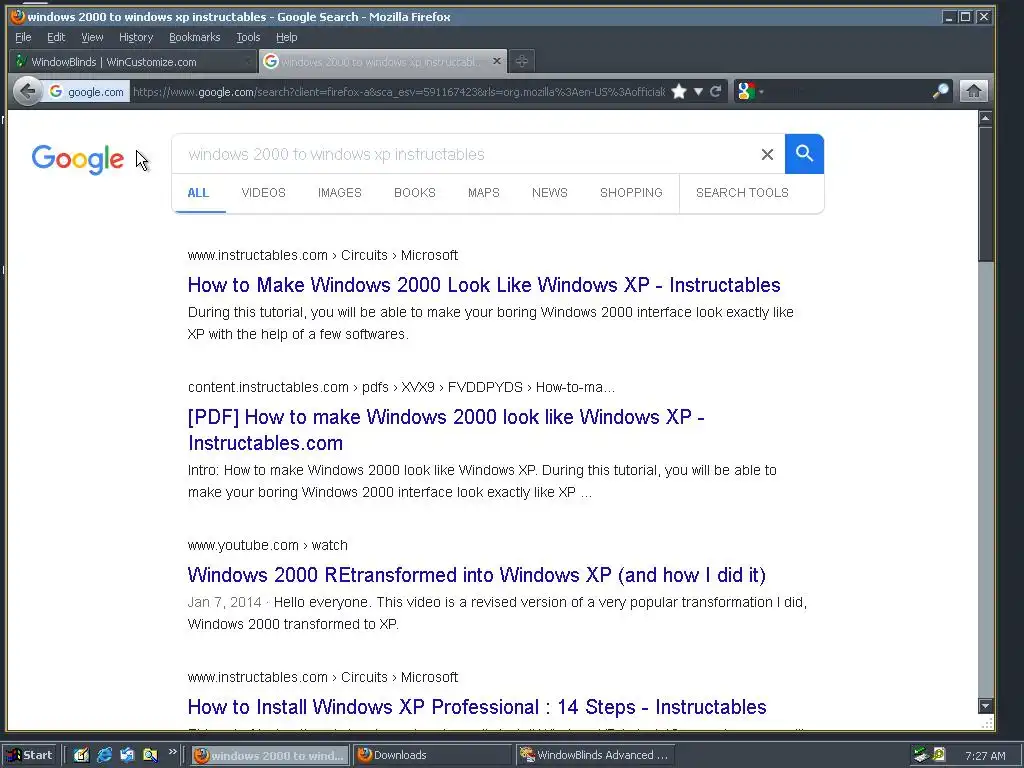The width and height of the screenshot is (1024, 768).
Task: Click the magnifier in the Firefox search box
Action: 940,91
